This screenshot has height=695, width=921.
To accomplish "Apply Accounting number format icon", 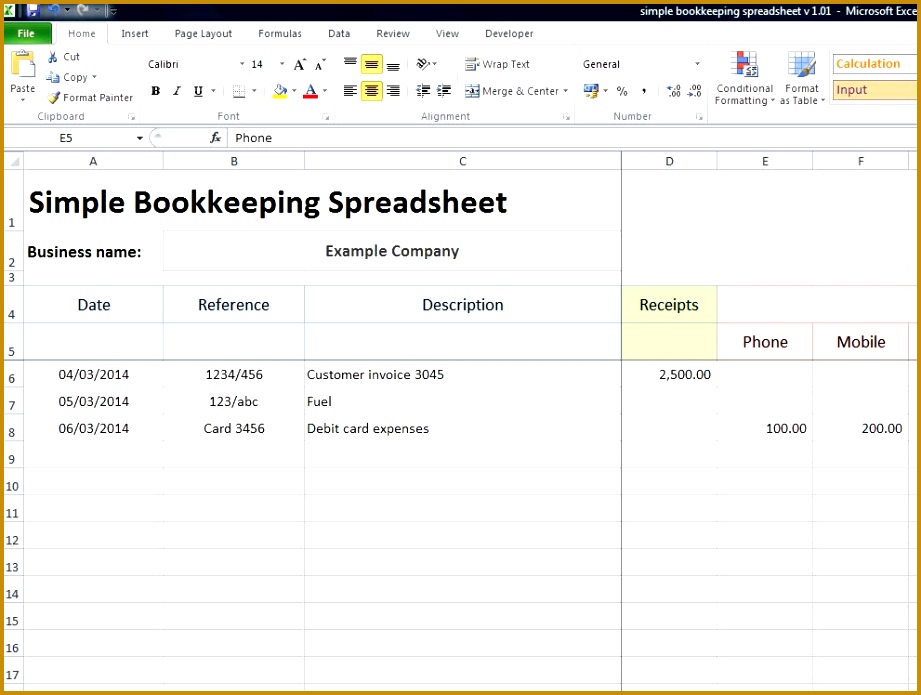I will pyautogui.click(x=591, y=91).
